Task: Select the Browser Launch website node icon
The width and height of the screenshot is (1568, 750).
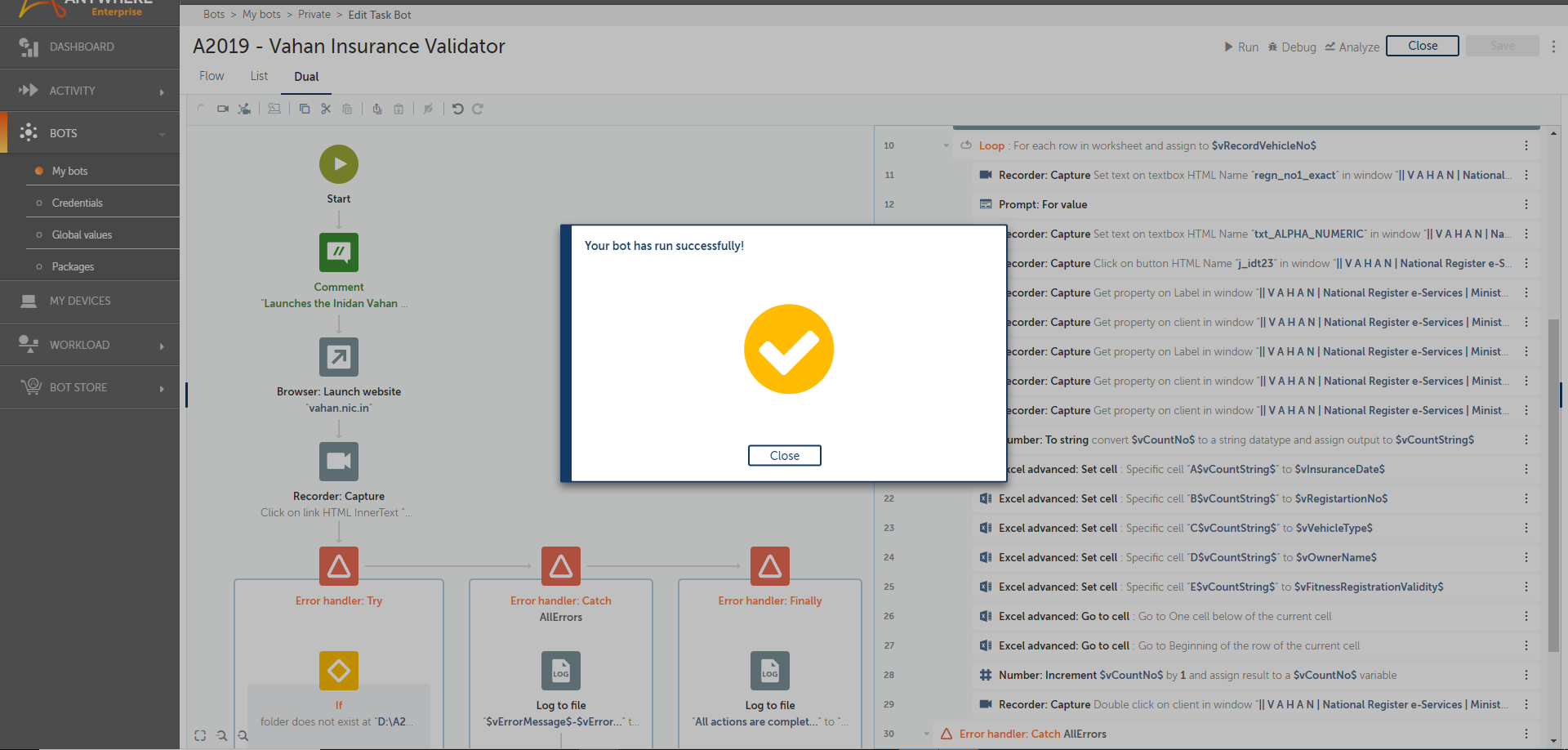Action: 339,357
